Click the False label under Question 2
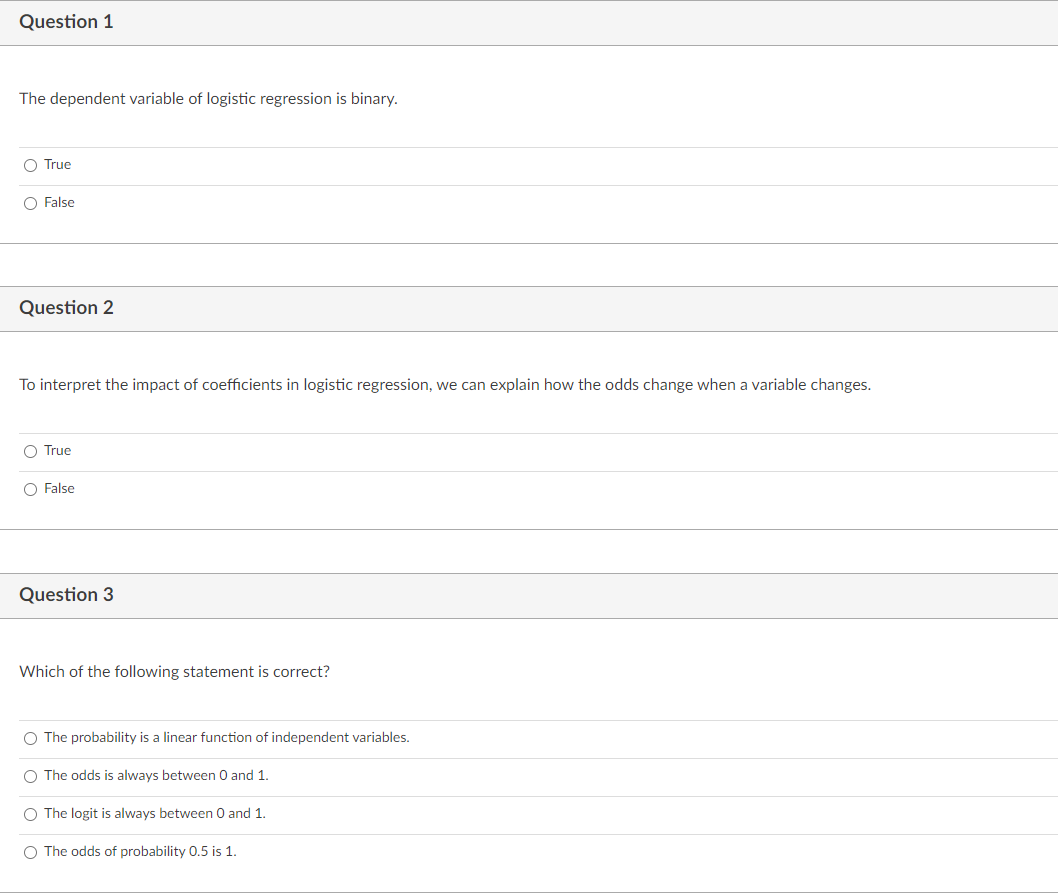The image size is (1058, 893). [x=59, y=488]
